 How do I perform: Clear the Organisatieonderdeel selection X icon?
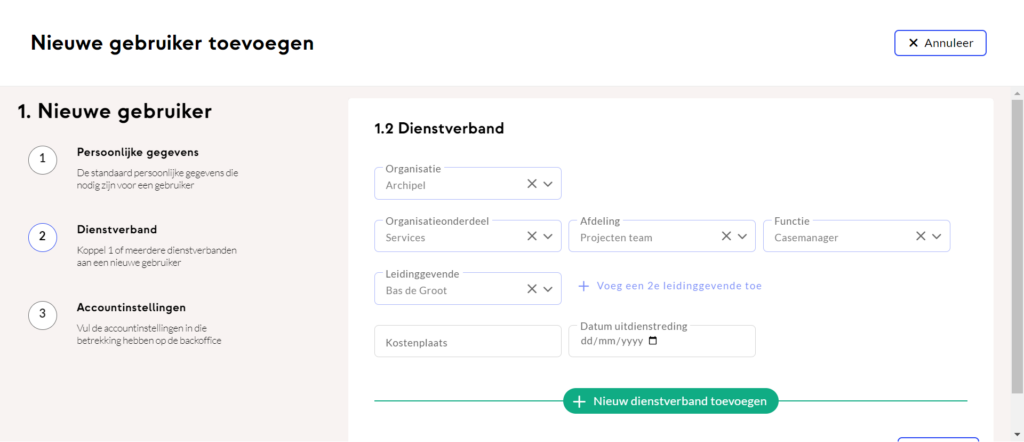click(x=532, y=237)
